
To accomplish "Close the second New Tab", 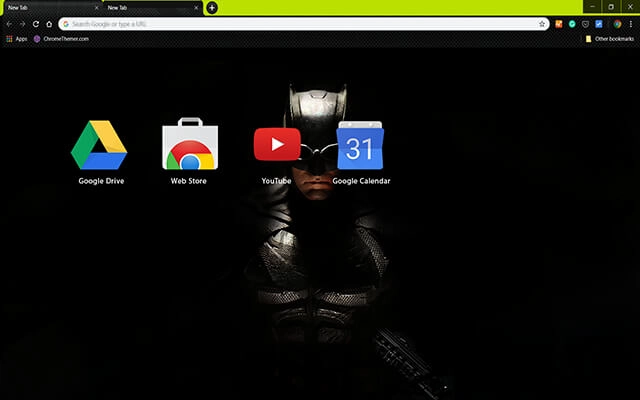I will 196,8.
